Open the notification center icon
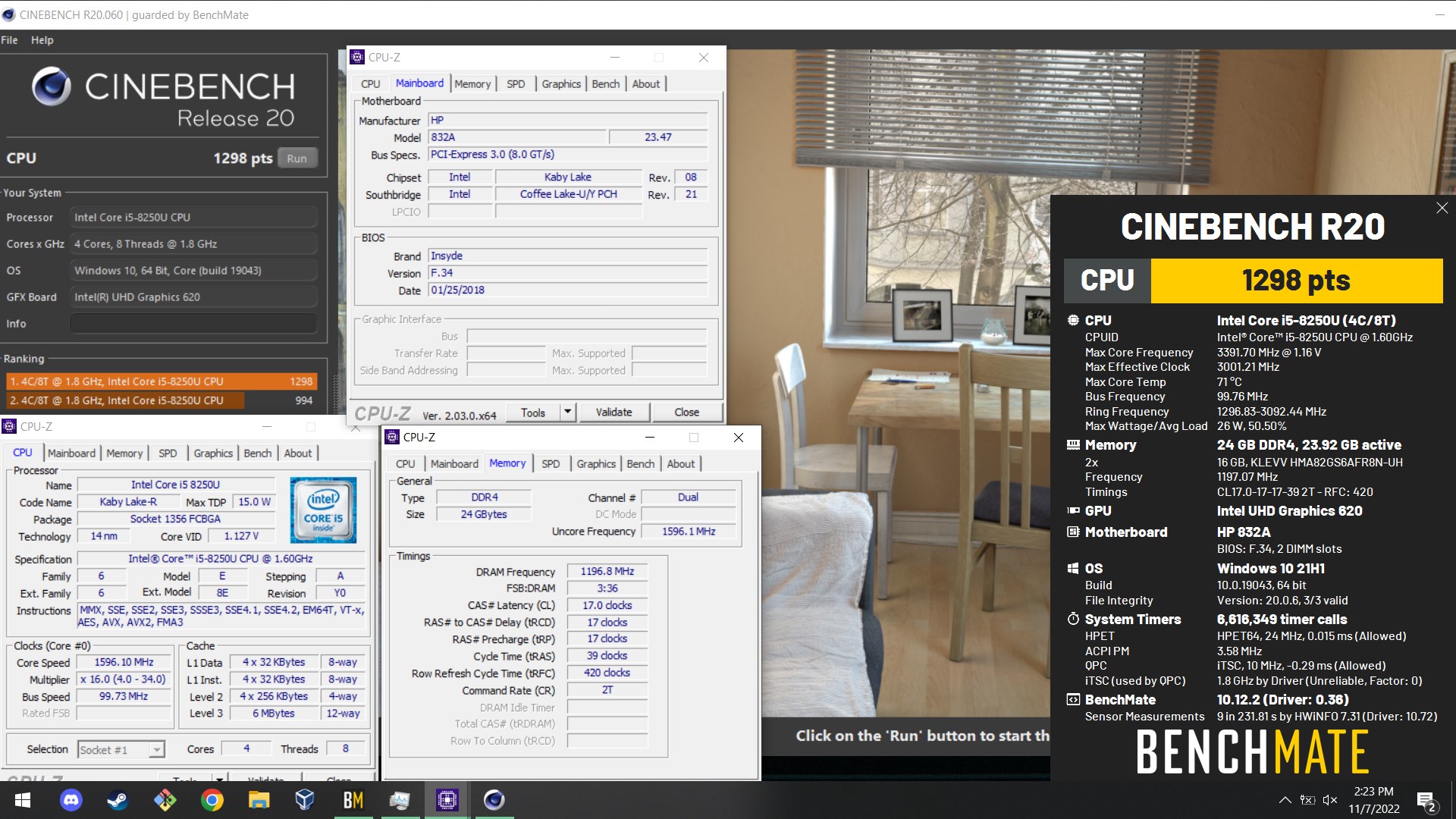Image resolution: width=1456 pixels, height=819 pixels. click(1426, 801)
